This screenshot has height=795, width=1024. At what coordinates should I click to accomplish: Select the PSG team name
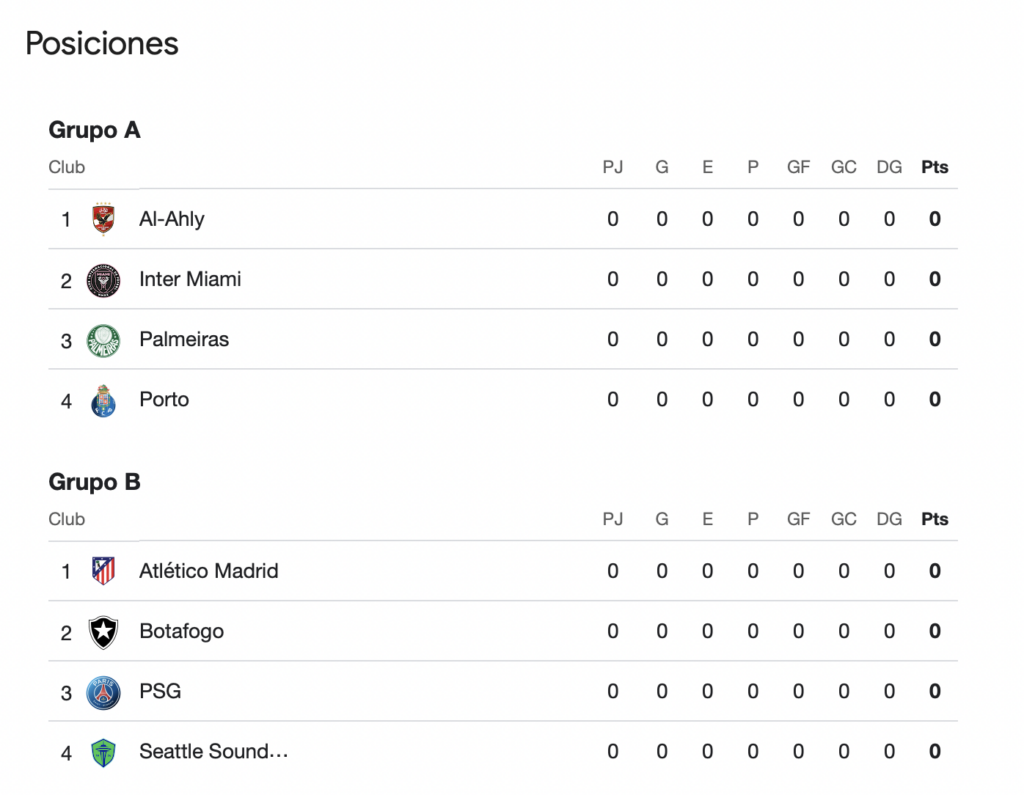160,691
